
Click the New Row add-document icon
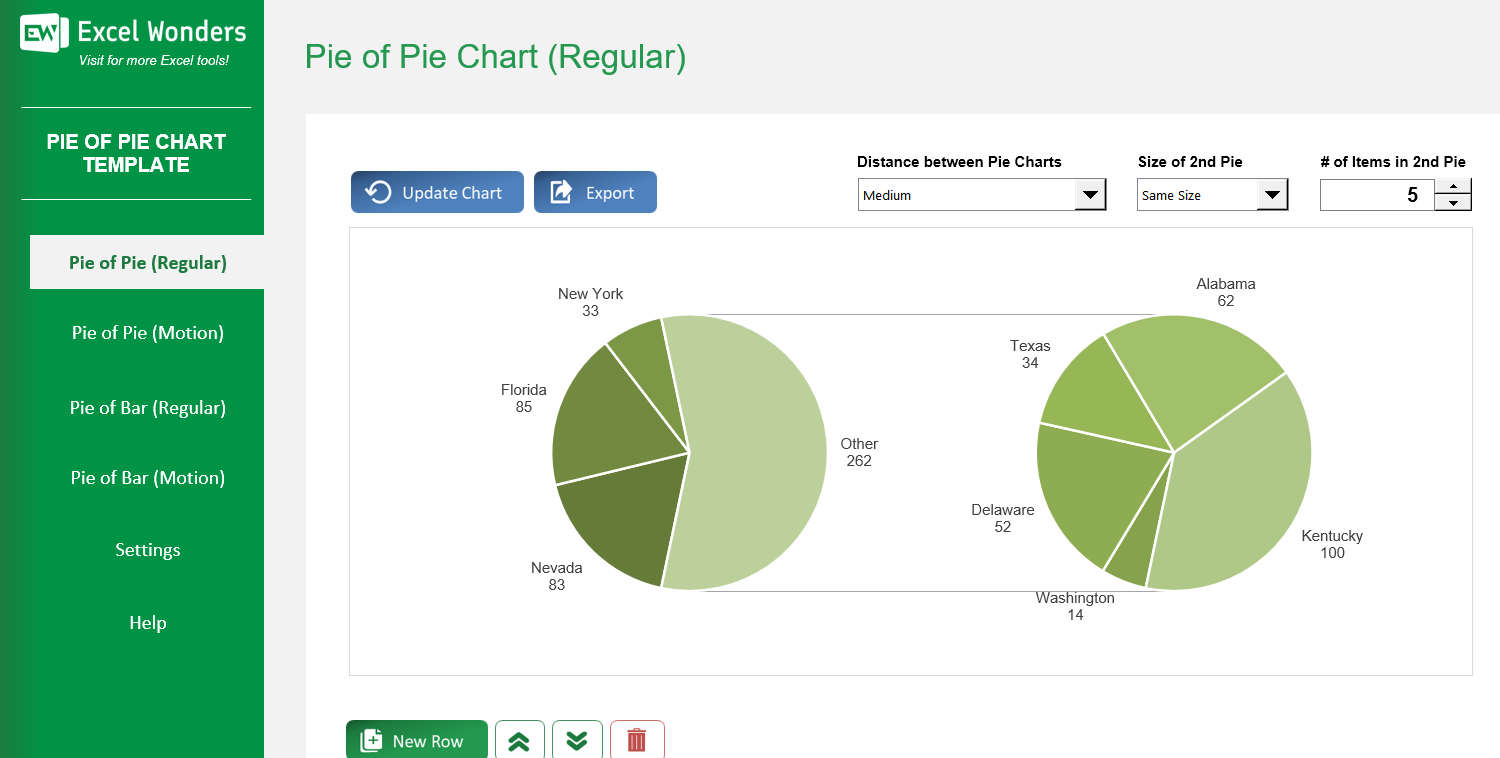coord(370,740)
